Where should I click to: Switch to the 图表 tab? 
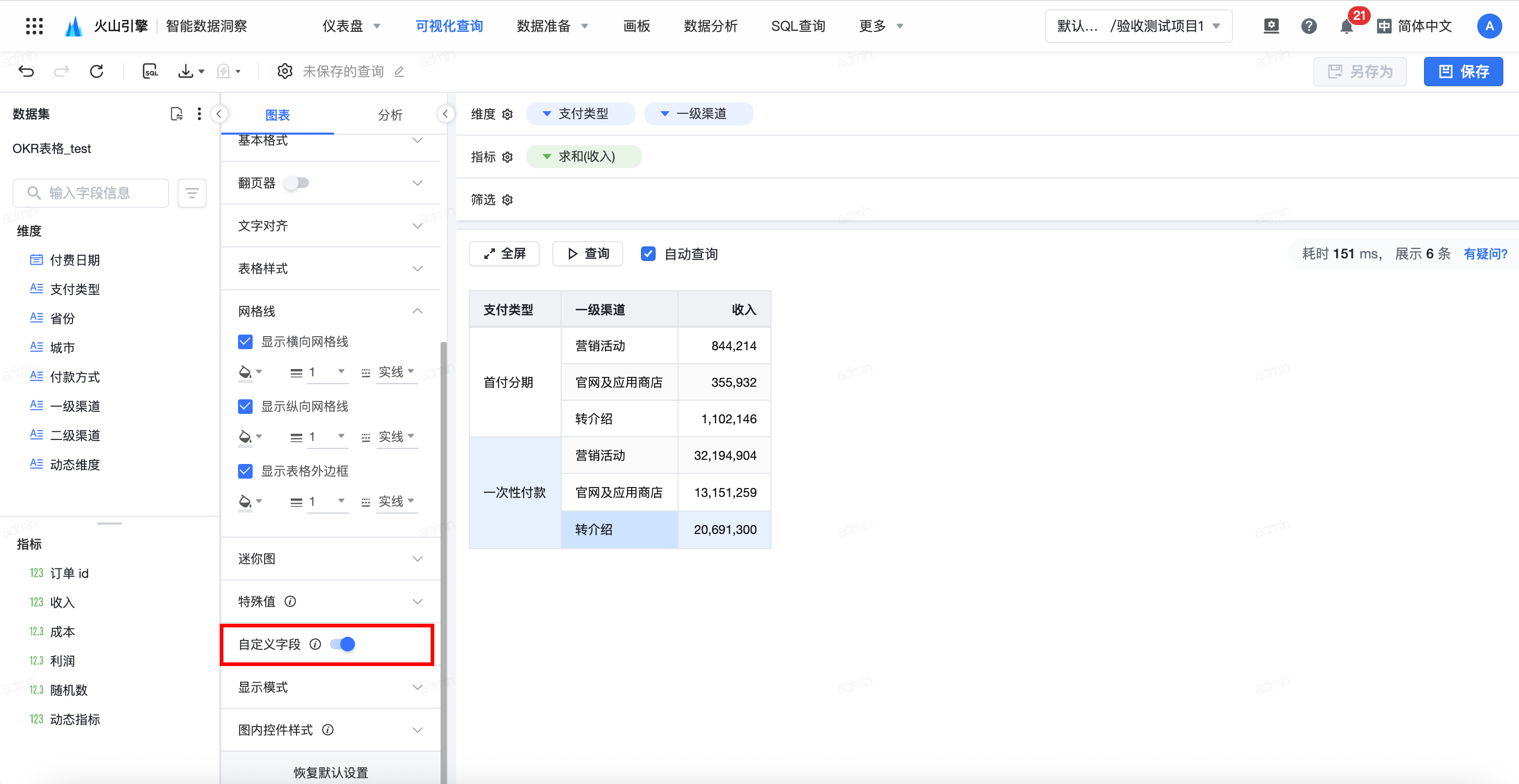pyautogui.click(x=277, y=115)
